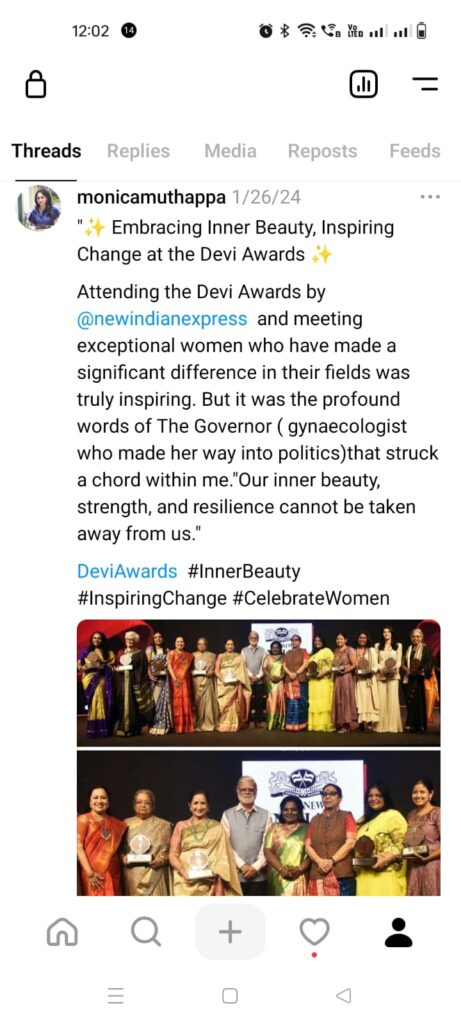Screen dimensions: 461x1024
Task: Open the insights bar chart icon
Action: (364, 84)
